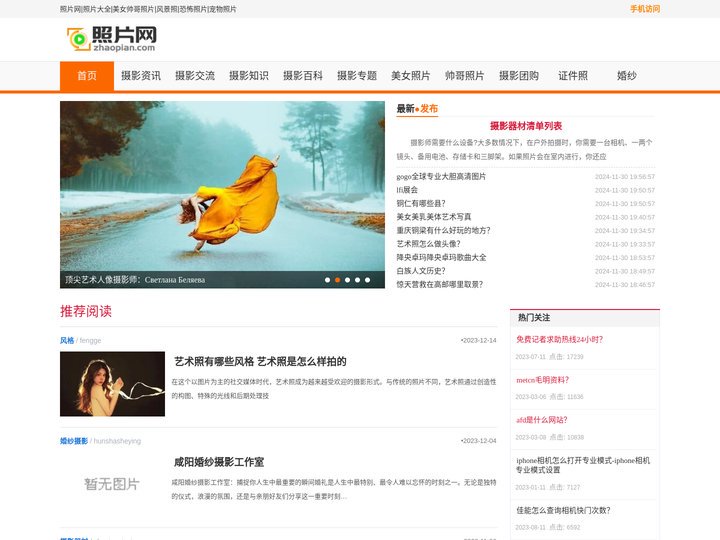This screenshot has width=720, height=540.
Task: Open the 咸阳婚纱摄影工作室 article title
Action: 219,462
